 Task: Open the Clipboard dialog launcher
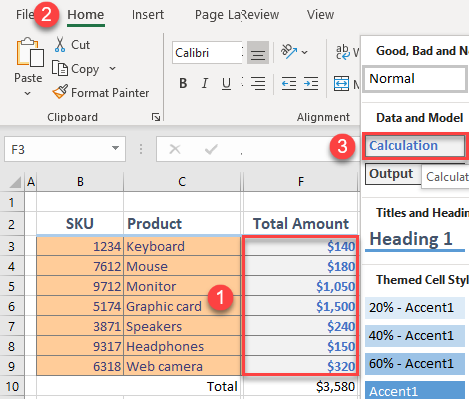156,117
